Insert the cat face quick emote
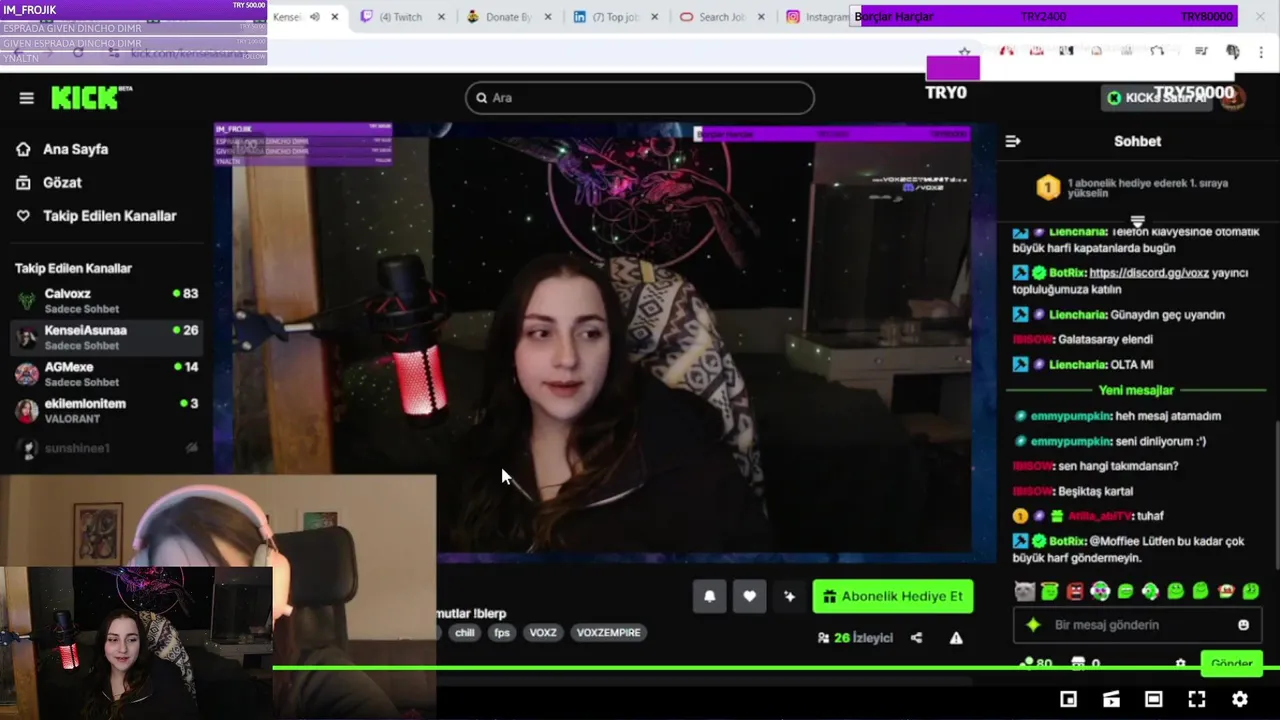The height and width of the screenshot is (720, 1280). click(x=1024, y=591)
